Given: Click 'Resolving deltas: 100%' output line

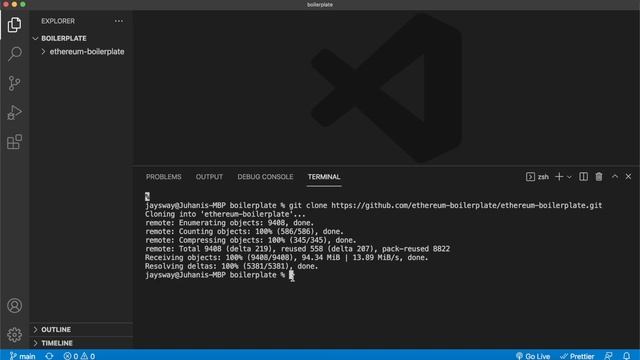Looking at the screenshot, I should pyautogui.click(x=231, y=266).
